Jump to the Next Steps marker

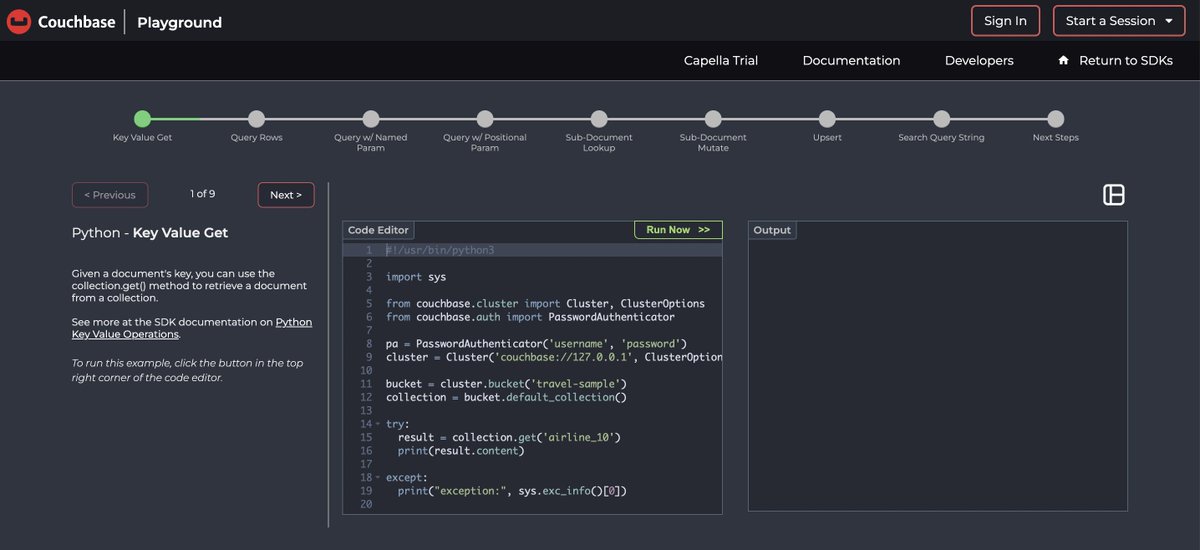[x=1055, y=119]
